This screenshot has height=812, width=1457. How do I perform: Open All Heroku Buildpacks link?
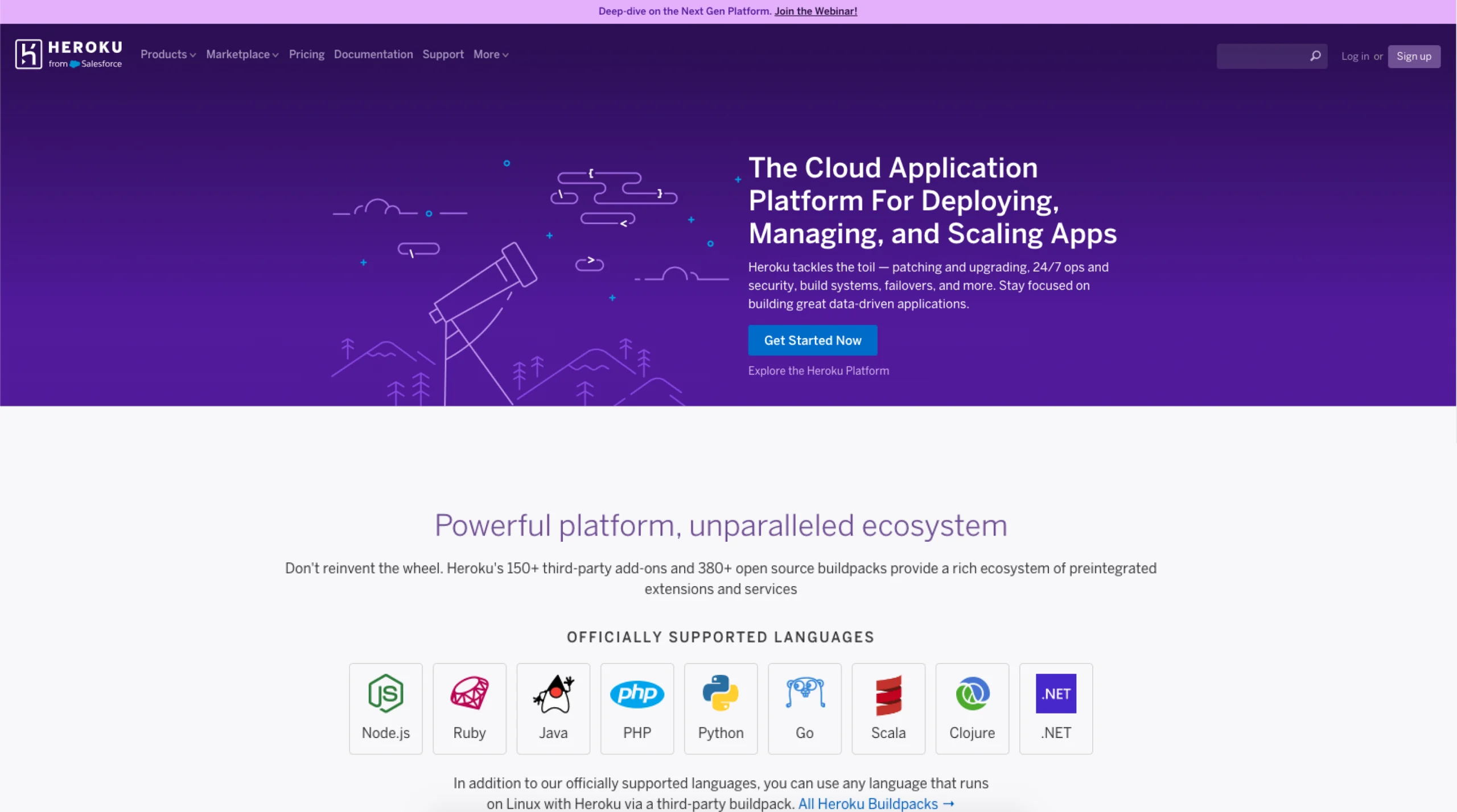(x=876, y=803)
